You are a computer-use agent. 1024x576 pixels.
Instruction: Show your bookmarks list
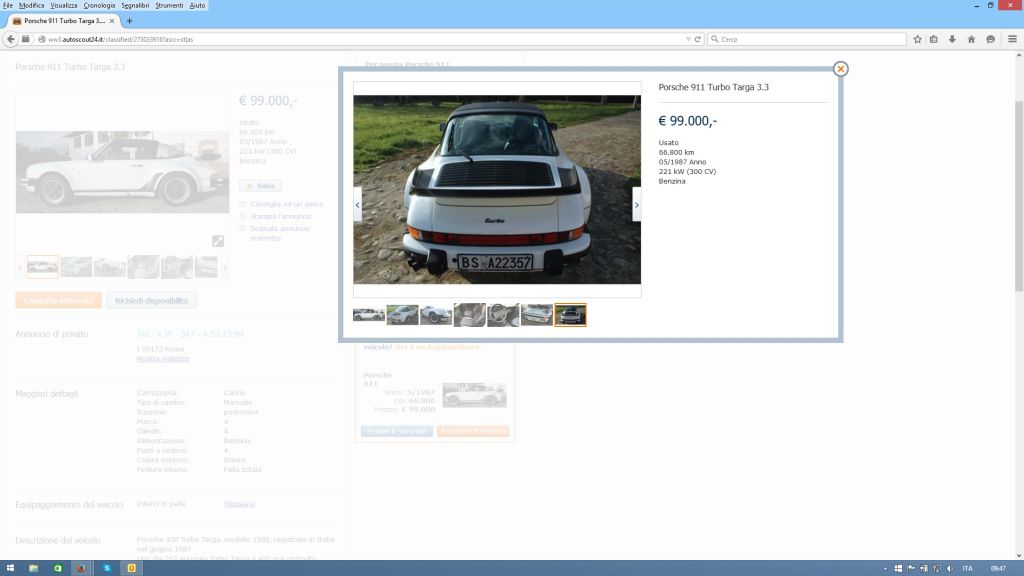[x=934, y=39]
